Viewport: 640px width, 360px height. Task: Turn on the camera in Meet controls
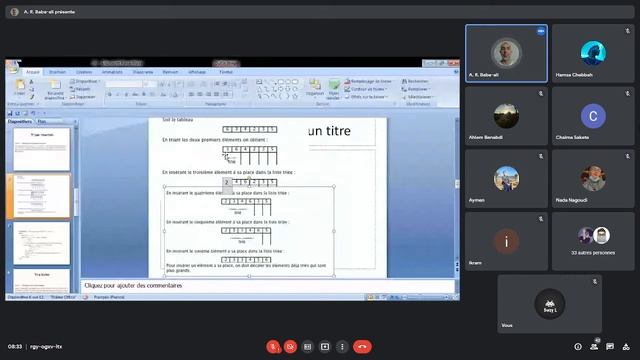290,347
